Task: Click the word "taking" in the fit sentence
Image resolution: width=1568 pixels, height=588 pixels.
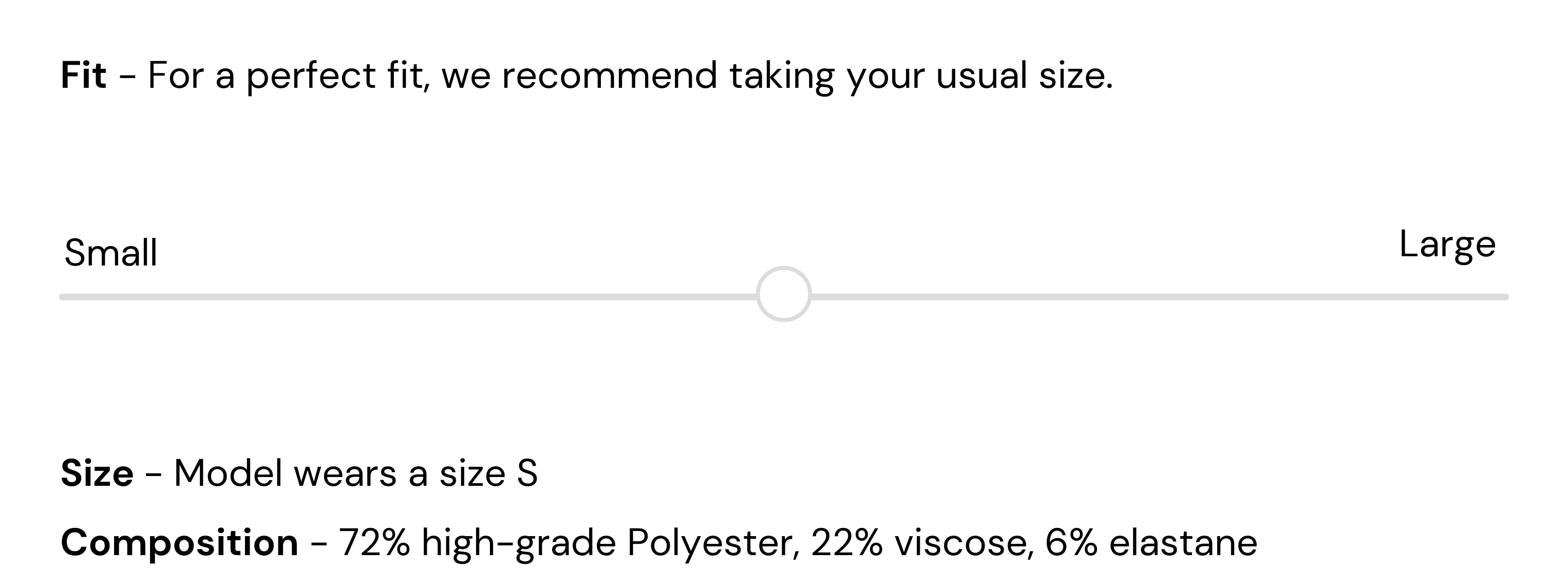Action: click(782, 75)
